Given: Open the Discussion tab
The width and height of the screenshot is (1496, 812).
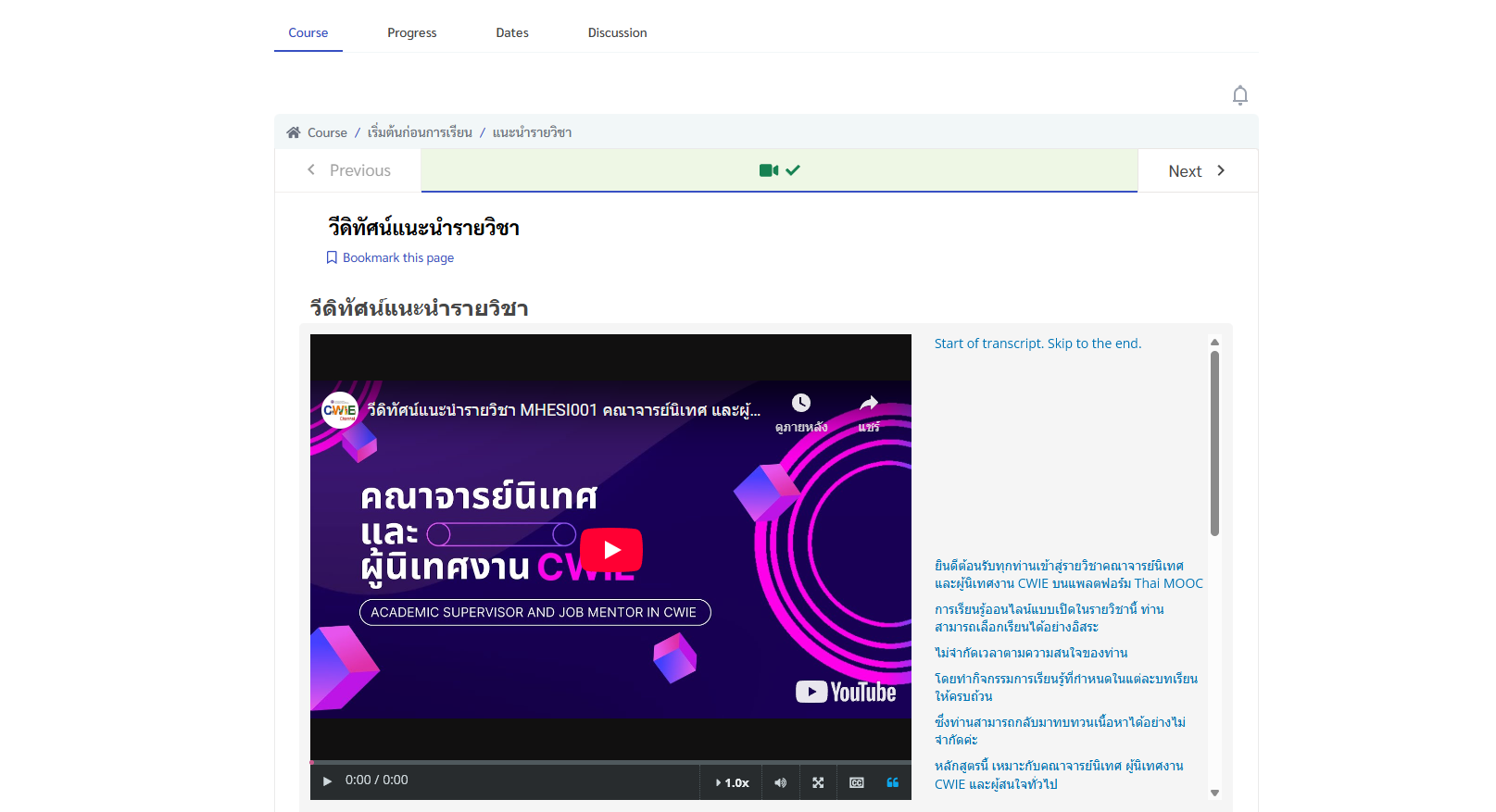Looking at the screenshot, I should point(617,32).
